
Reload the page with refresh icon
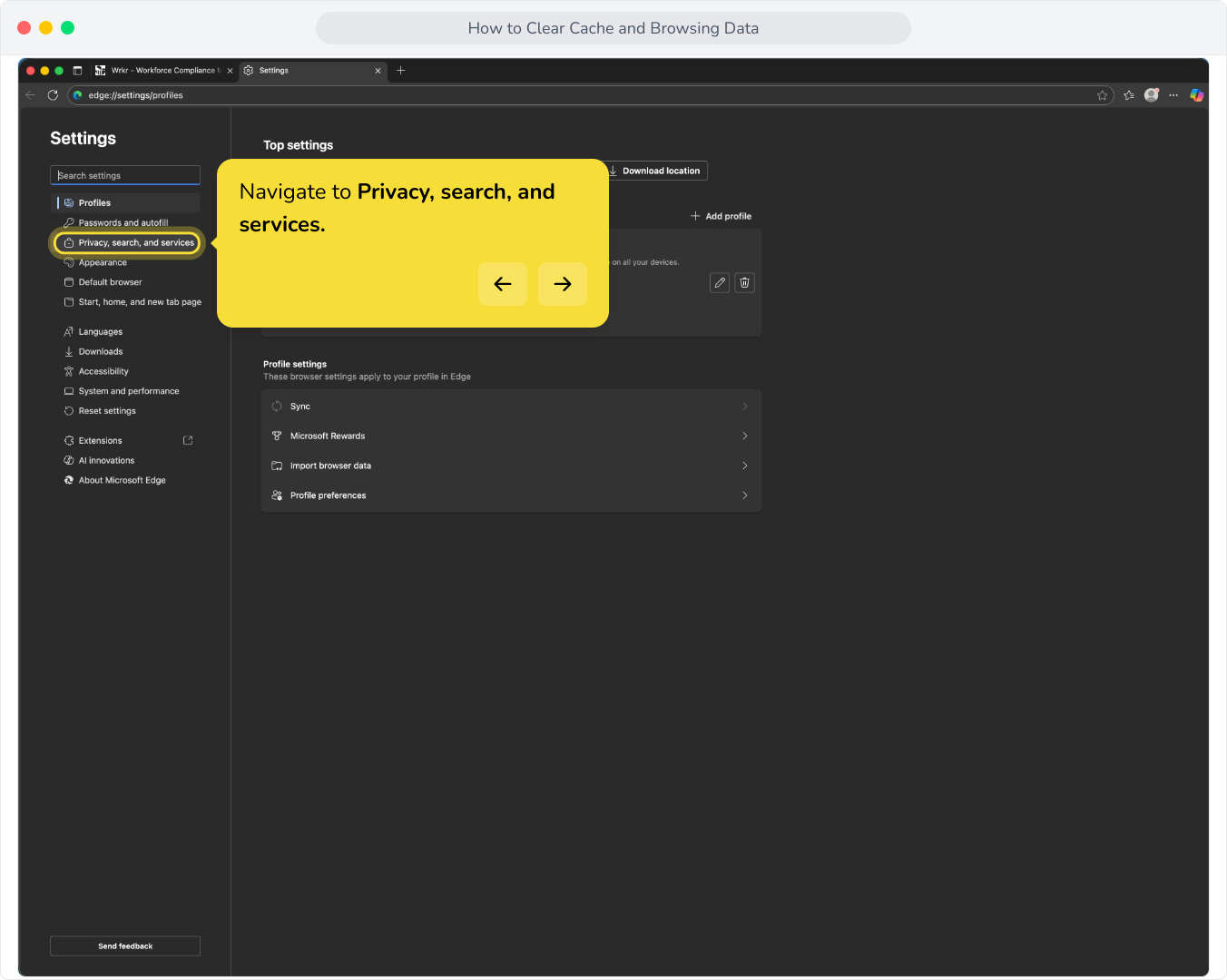pyautogui.click(x=53, y=95)
